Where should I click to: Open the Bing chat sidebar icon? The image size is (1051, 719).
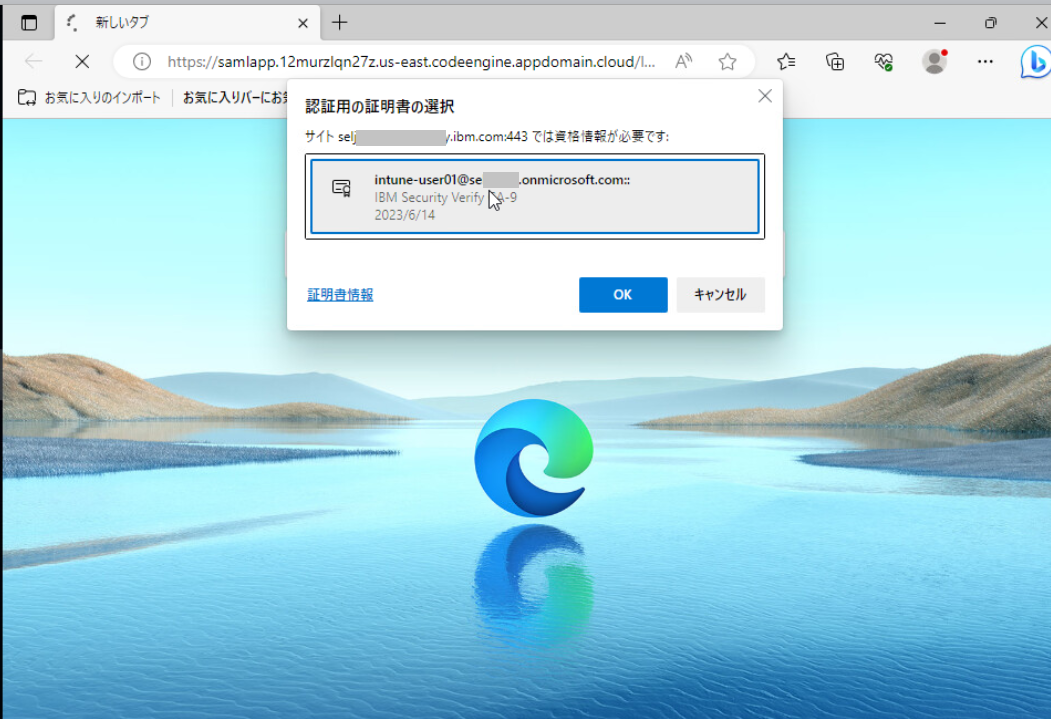click(1036, 62)
